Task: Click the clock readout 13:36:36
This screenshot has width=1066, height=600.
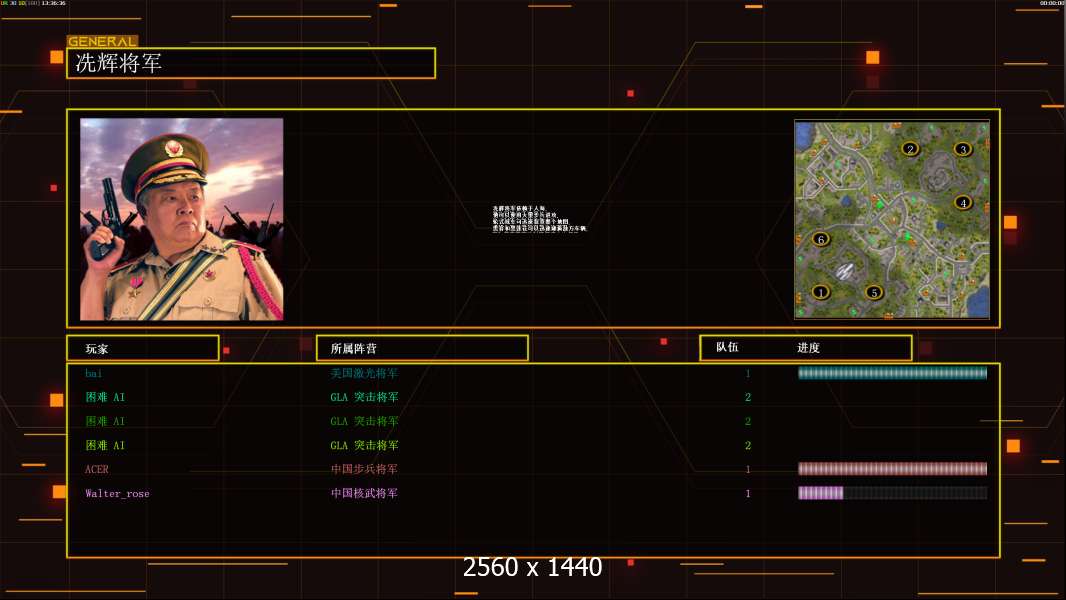Action: pyautogui.click(x=54, y=3)
